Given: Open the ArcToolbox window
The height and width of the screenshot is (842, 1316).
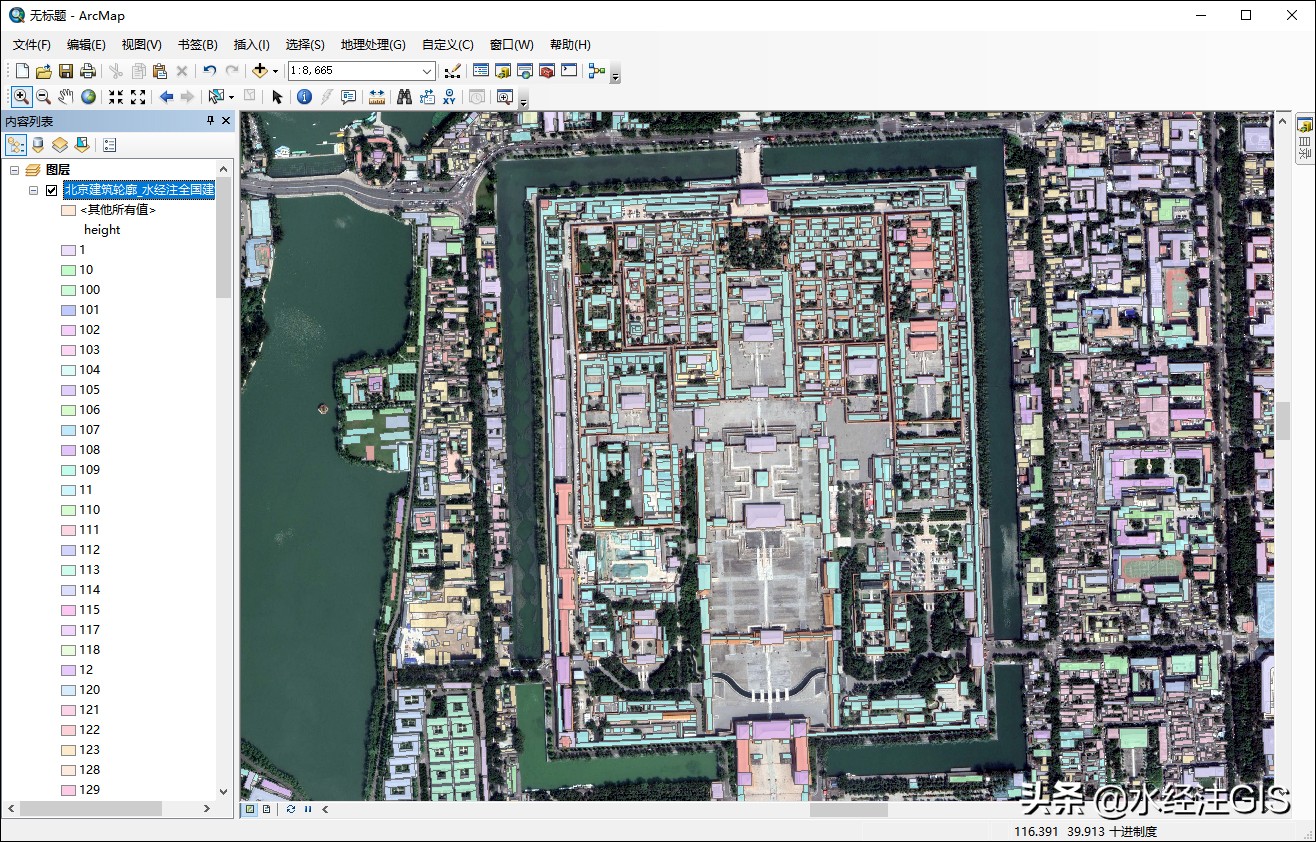Looking at the screenshot, I should (545, 71).
